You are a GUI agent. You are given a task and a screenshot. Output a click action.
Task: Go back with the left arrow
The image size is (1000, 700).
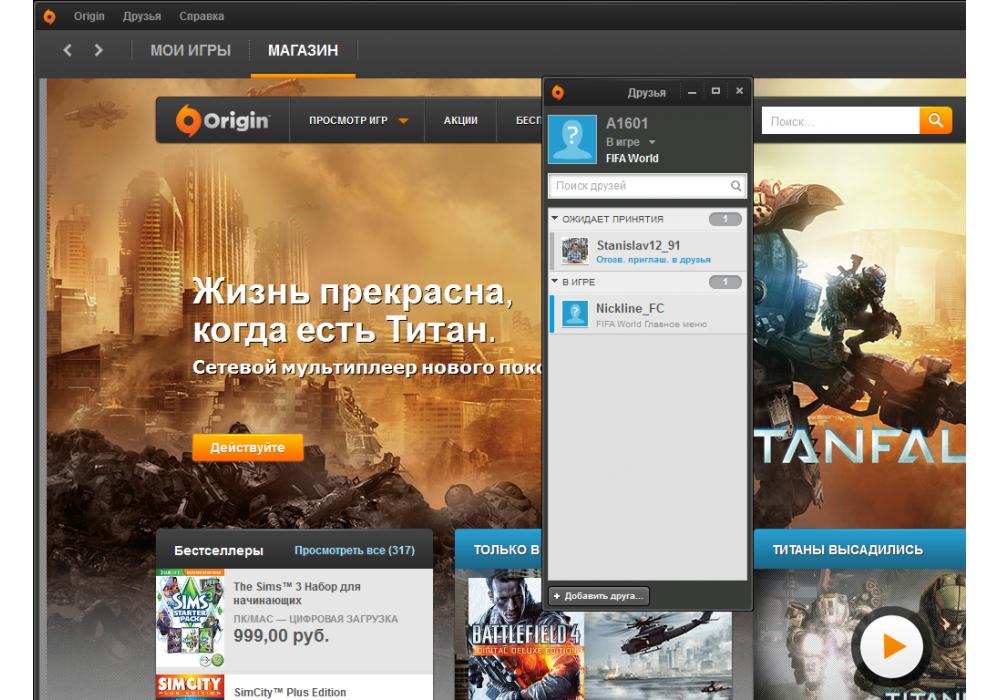click(x=68, y=50)
